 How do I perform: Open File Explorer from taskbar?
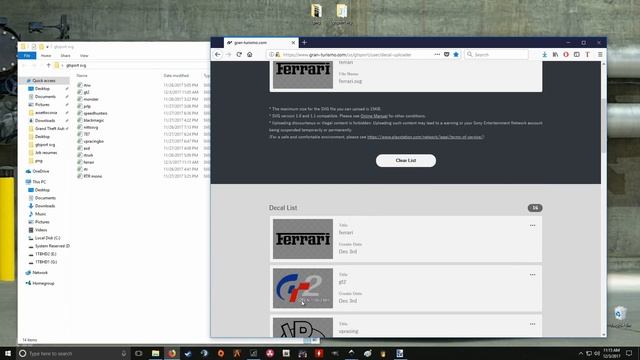click(x=156, y=353)
